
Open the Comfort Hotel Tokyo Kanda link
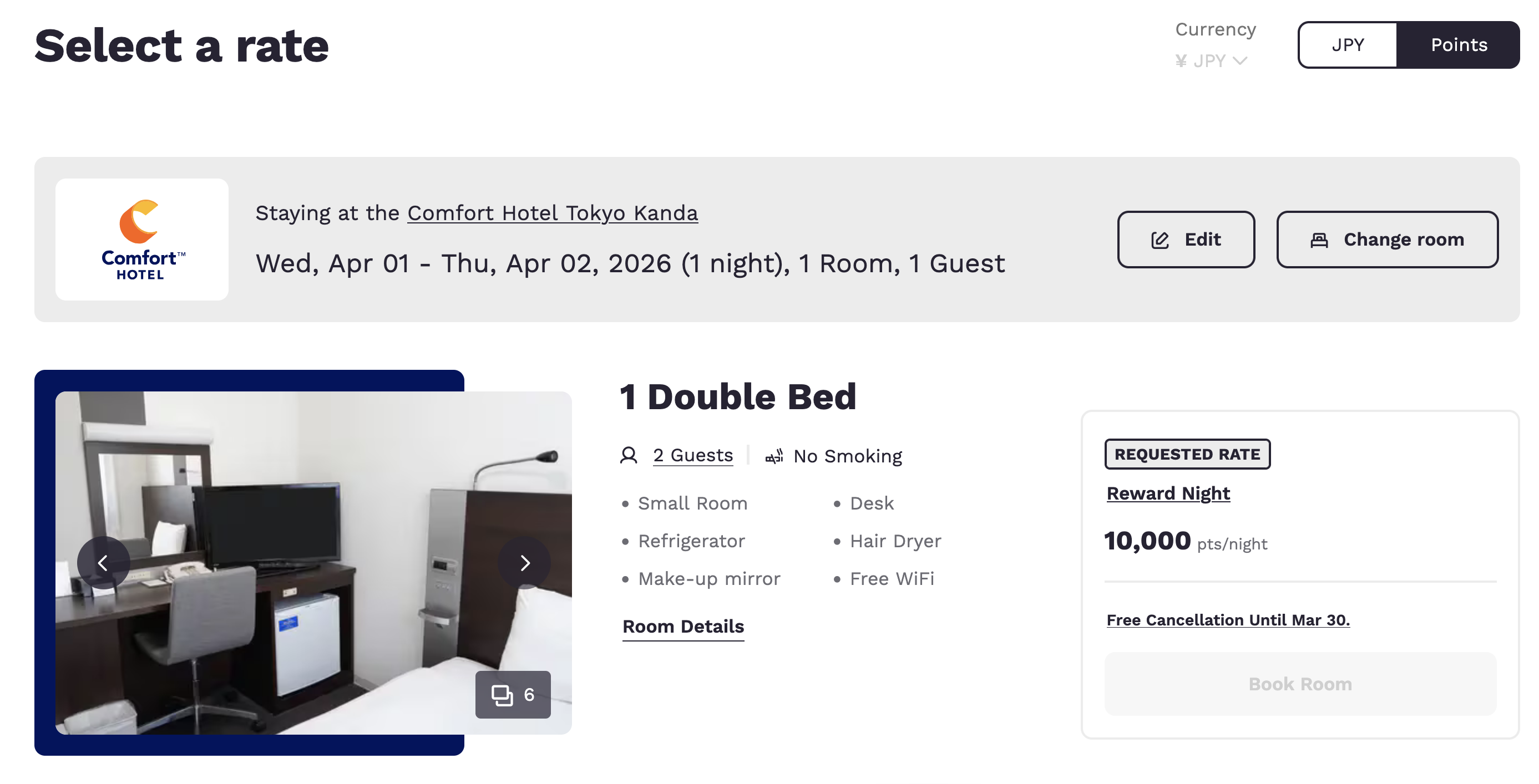point(552,213)
